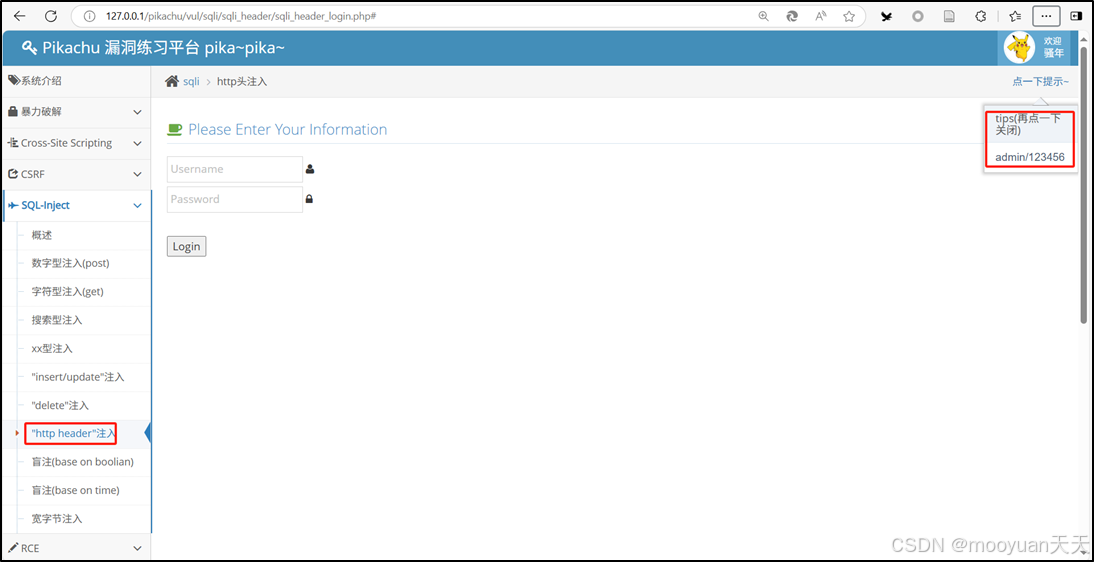Viewport: 1094px width, 562px height.
Task: Open the zoom magnifier icon in address bar
Action: coord(763,15)
